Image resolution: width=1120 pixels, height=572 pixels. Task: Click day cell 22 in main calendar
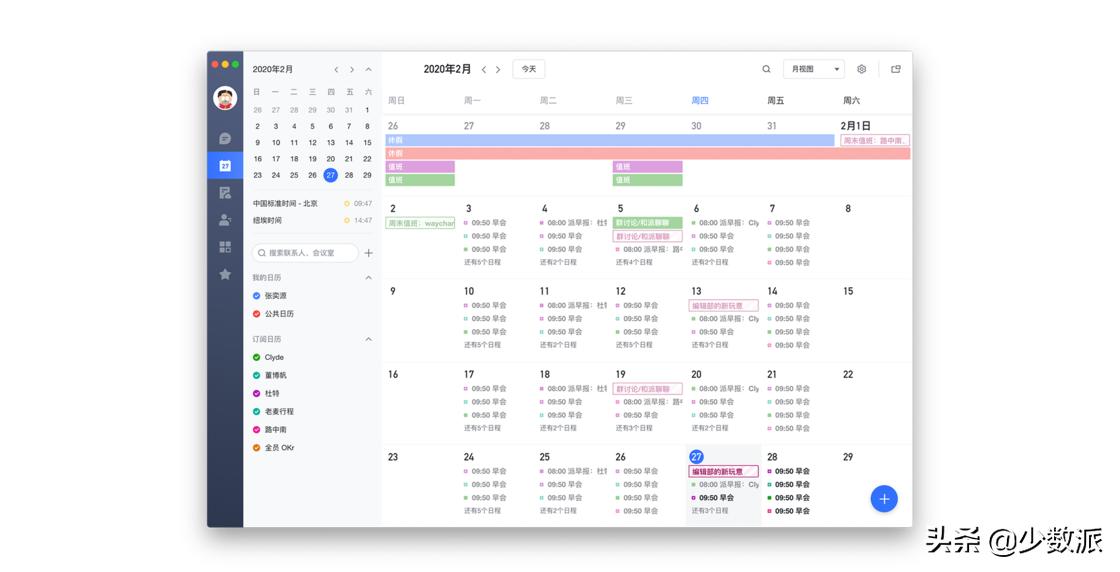click(x=873, y=403)
